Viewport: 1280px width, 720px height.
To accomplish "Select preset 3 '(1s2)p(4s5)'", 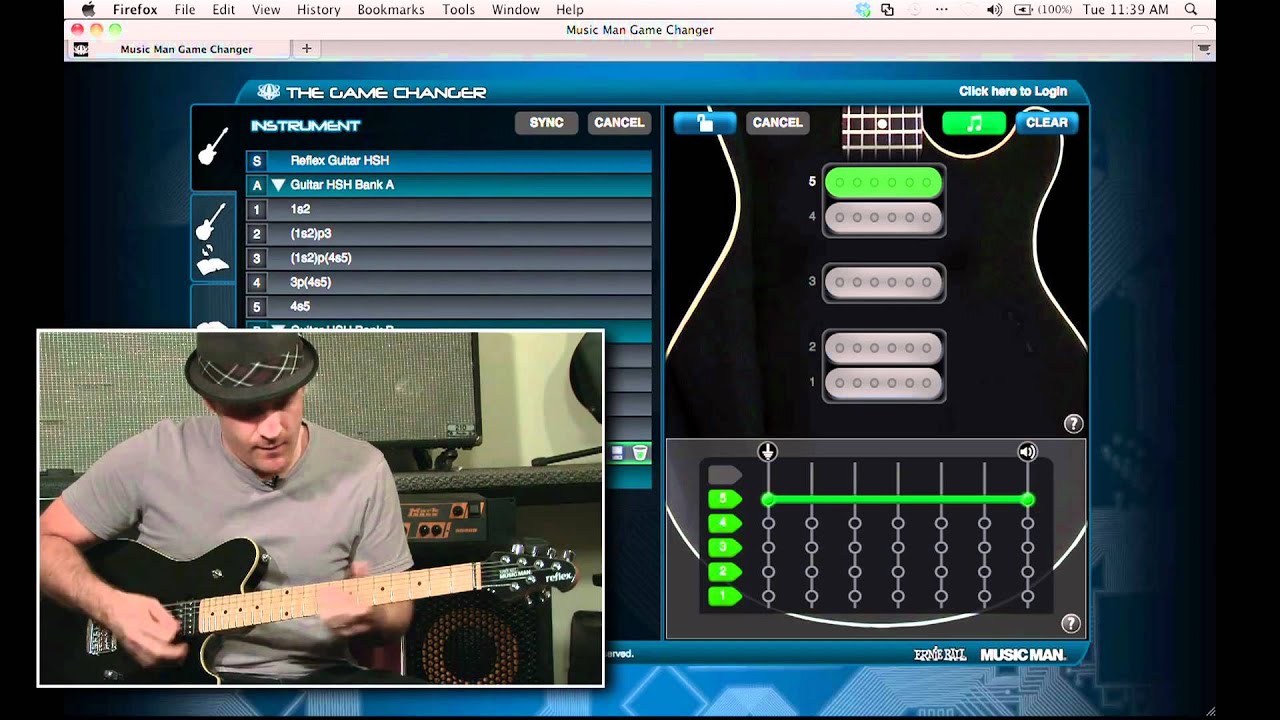I will pyautogui.click(x=449, y=258).
